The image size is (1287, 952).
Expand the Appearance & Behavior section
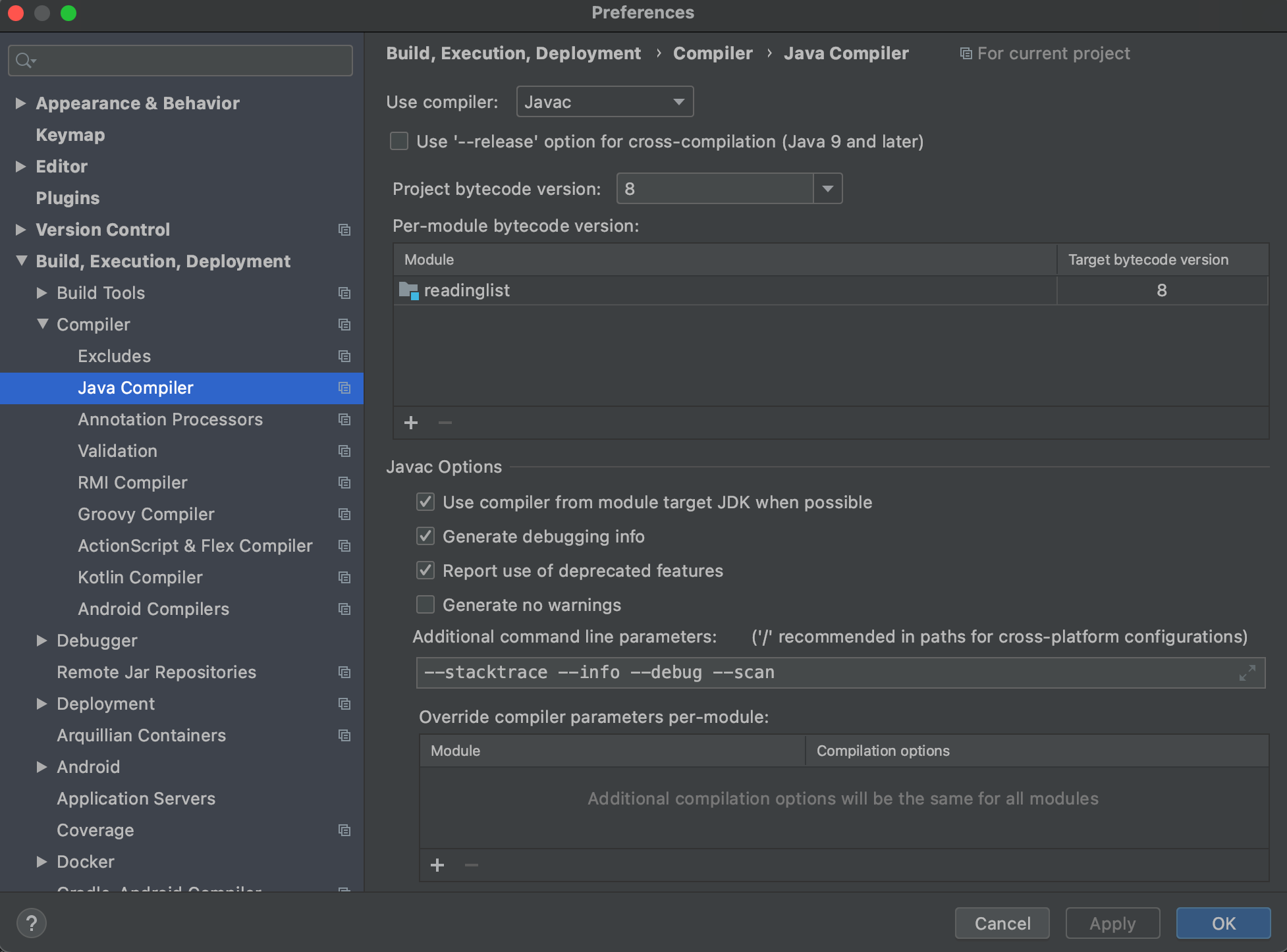click(21, 103)
